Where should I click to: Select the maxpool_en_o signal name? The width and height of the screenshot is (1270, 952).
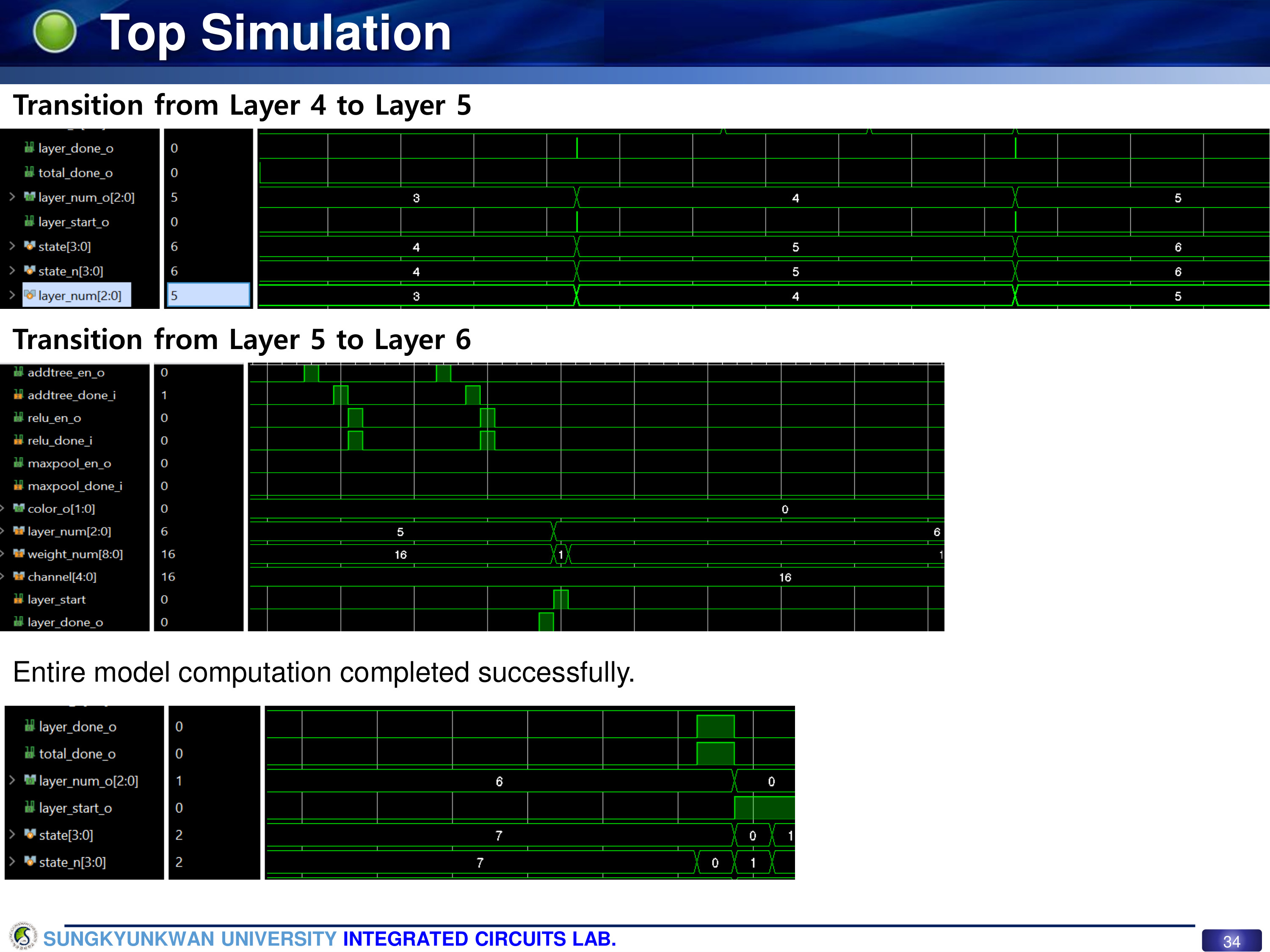(69, 463)
